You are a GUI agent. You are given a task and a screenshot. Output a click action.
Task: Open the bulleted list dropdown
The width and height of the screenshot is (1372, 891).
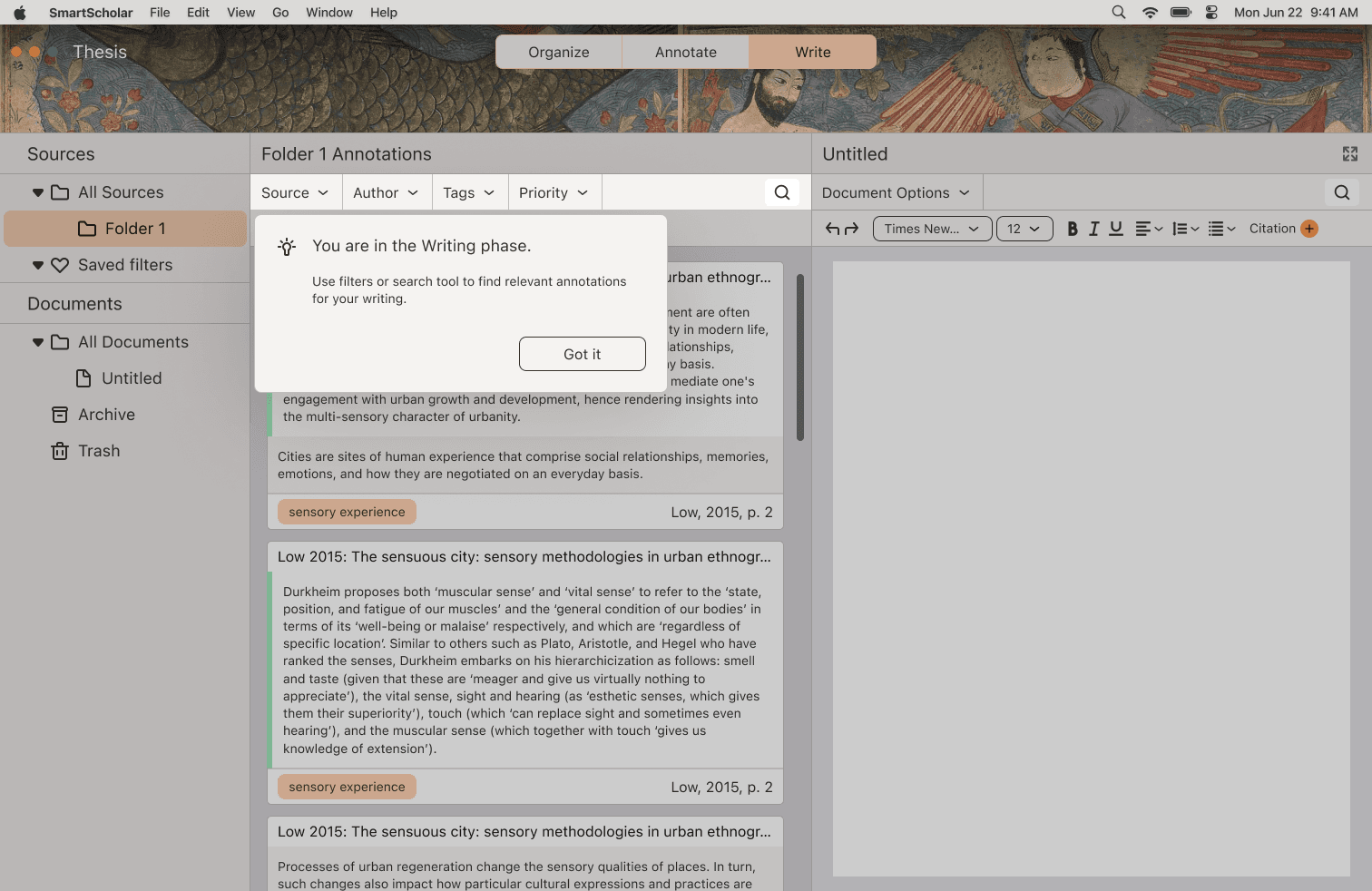[1222, 229]
